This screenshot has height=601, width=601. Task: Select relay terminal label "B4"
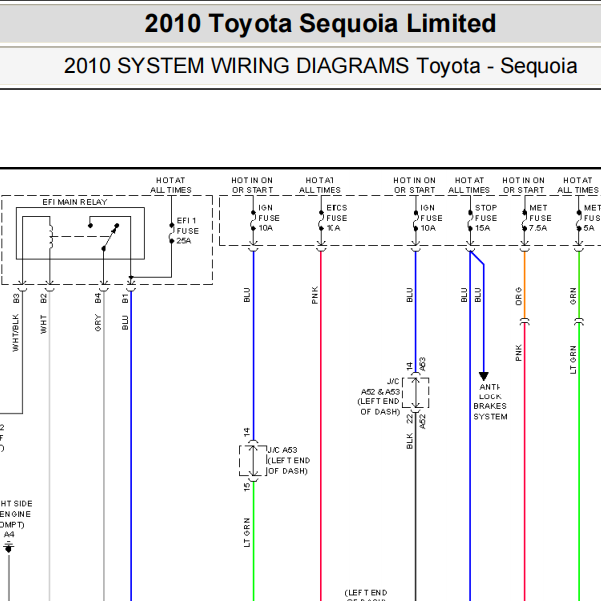[x=98, y=298]
